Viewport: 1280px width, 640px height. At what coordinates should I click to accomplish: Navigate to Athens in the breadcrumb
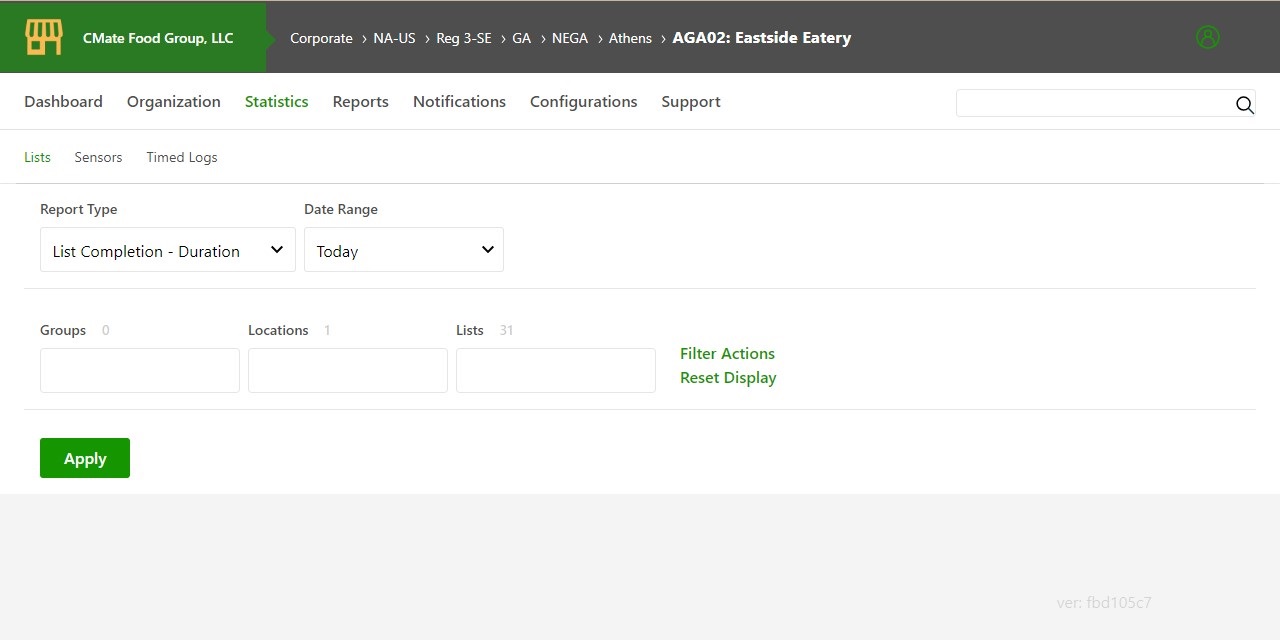coord(630,39)
